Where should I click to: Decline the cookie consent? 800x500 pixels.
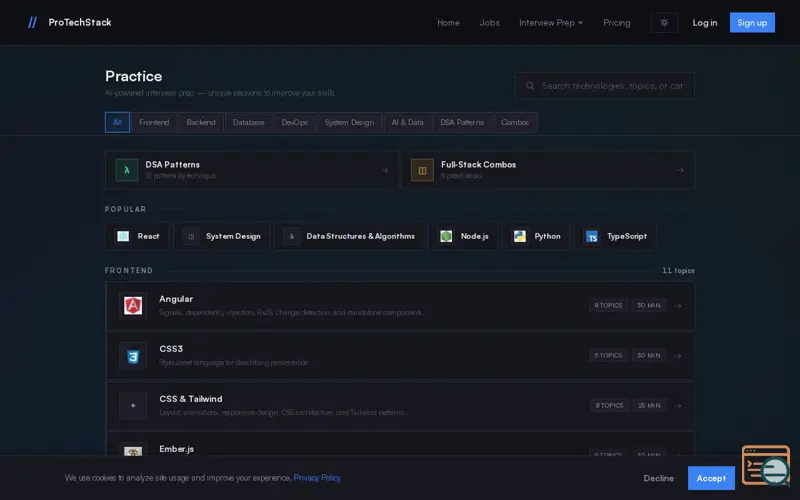click(x=658, y=478)
